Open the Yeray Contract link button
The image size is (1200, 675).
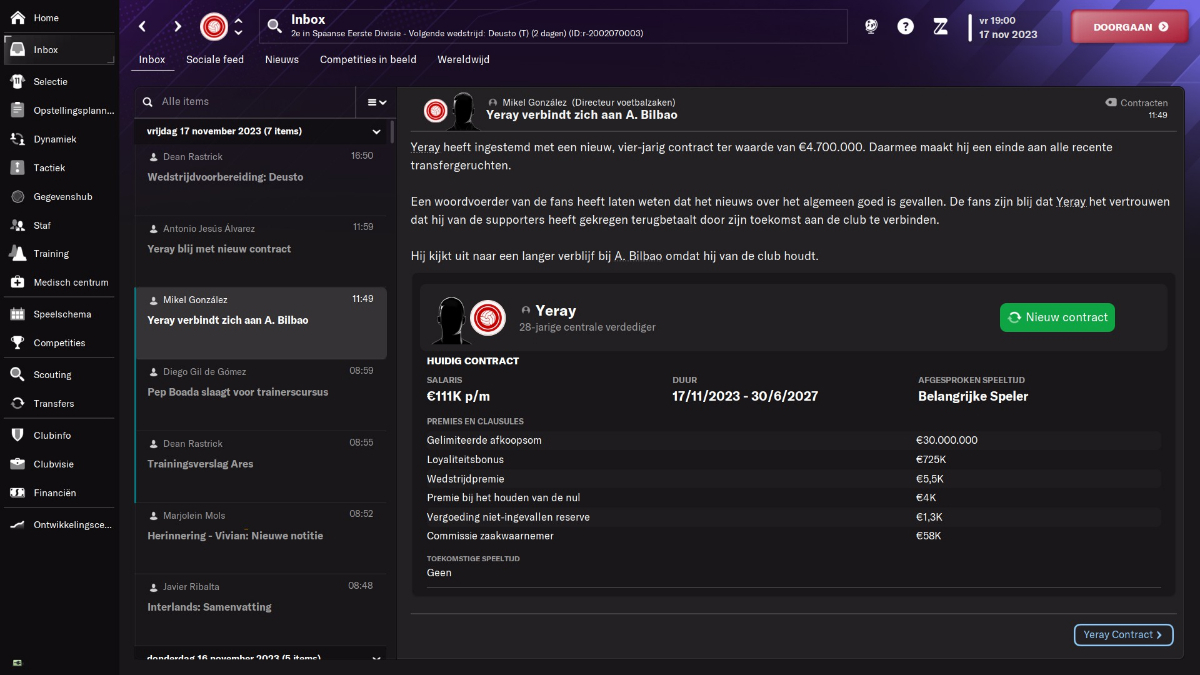[1123, 634]
